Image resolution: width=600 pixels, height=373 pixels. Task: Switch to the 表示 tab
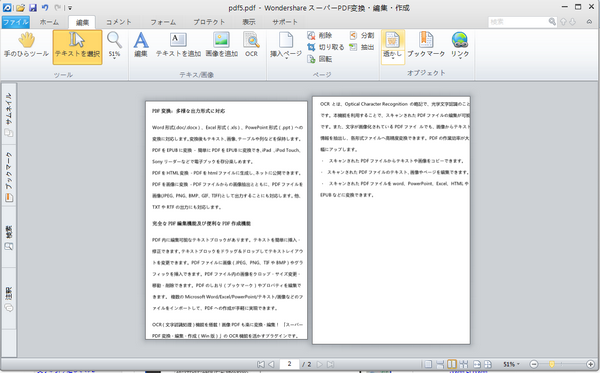coord(249,22)
